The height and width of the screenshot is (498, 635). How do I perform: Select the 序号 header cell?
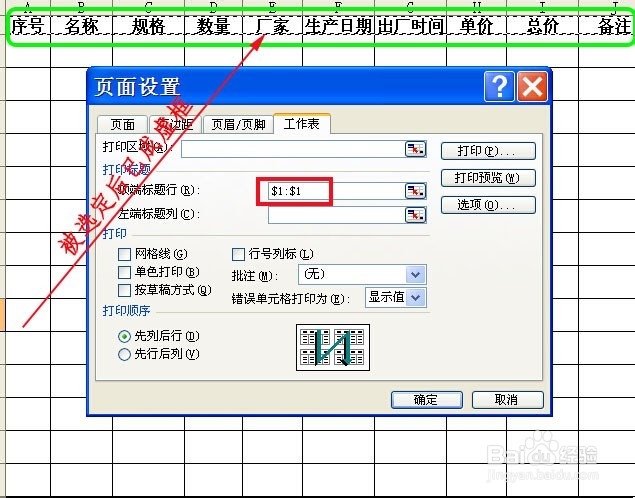tap(28, 26)
